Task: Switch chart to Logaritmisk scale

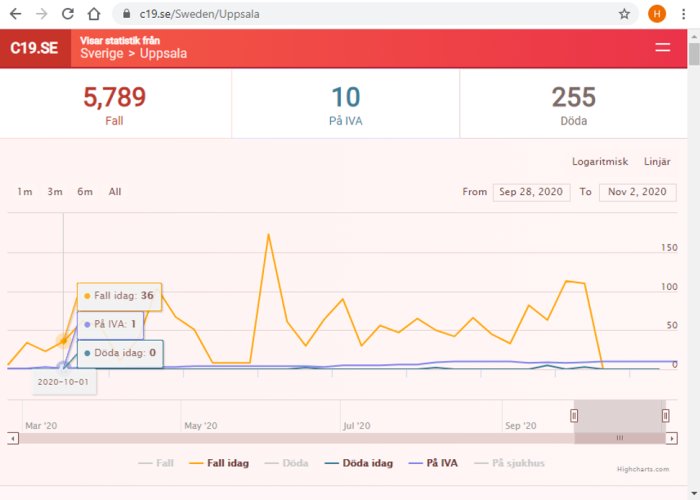Action: (600, 162)
